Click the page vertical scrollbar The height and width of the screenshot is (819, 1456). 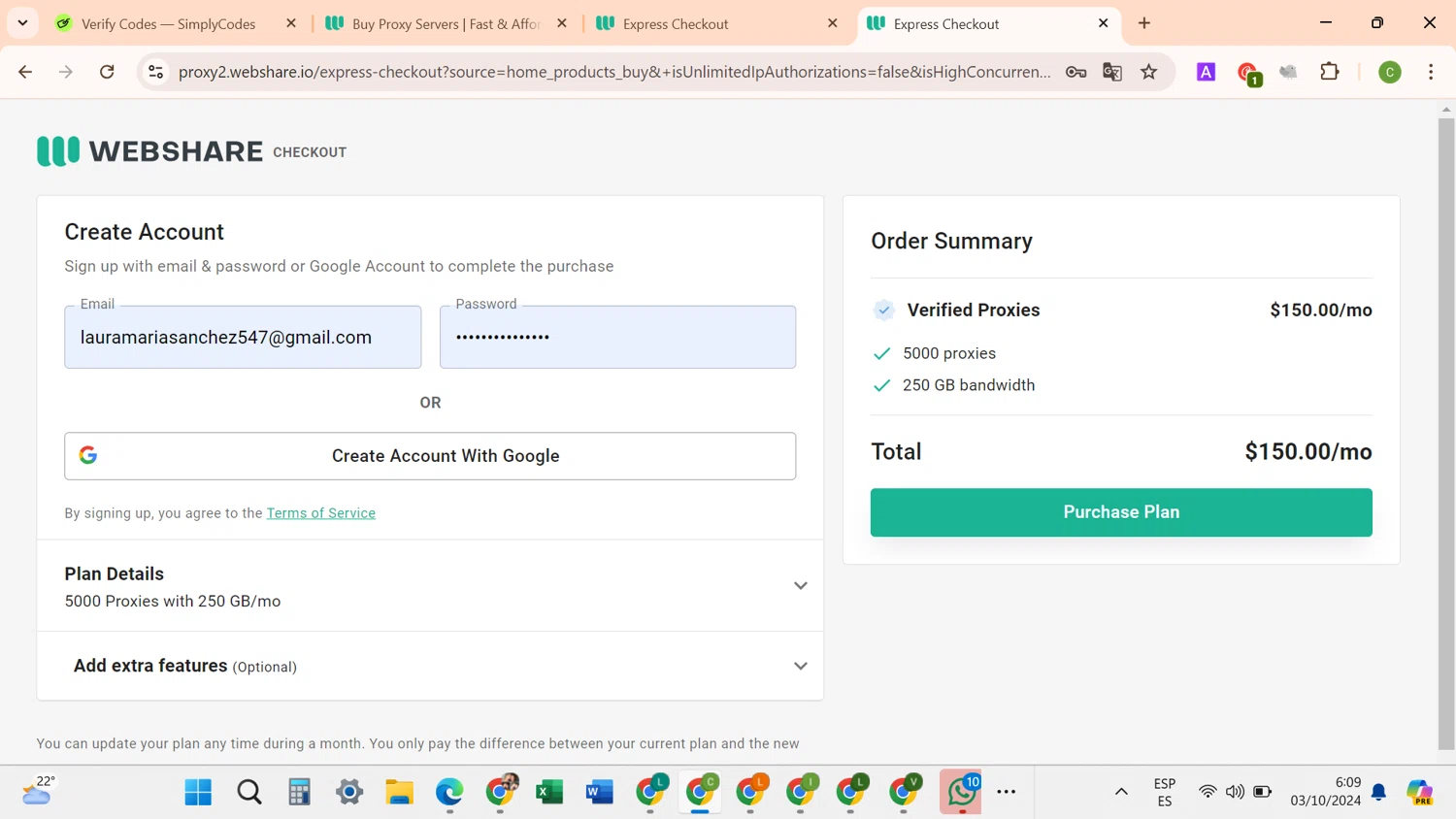tap(1446, 433)
